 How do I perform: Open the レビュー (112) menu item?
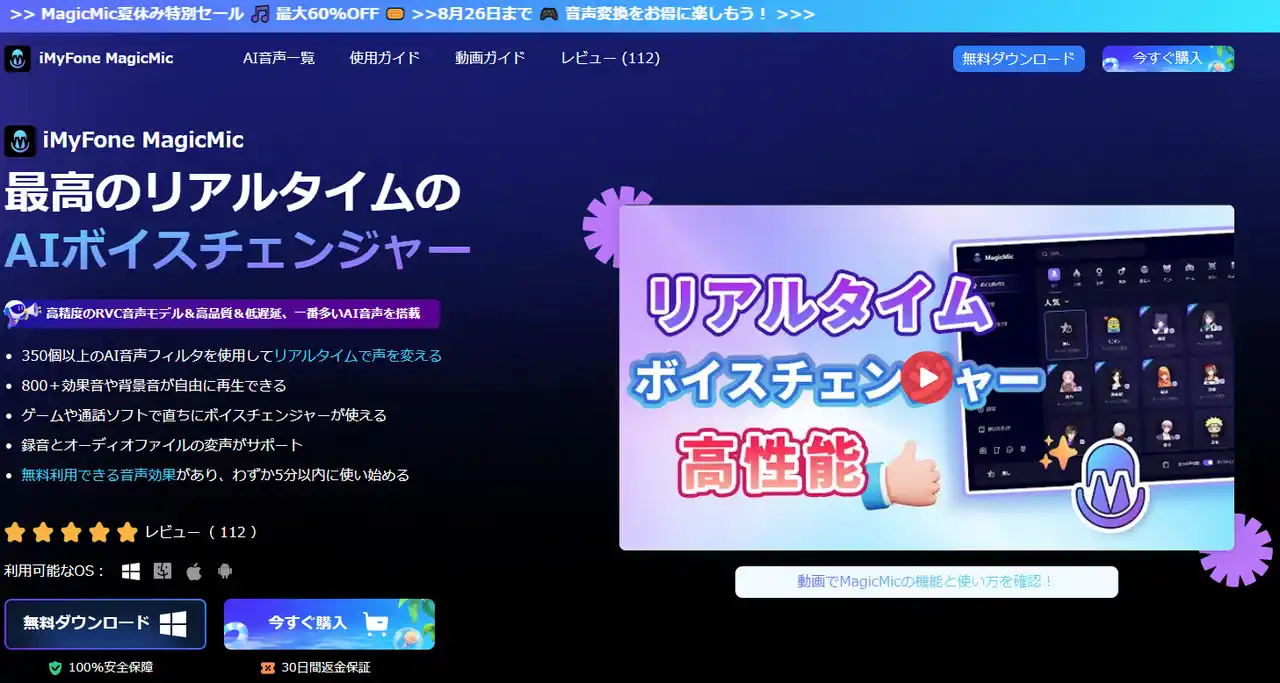[610, 58]
